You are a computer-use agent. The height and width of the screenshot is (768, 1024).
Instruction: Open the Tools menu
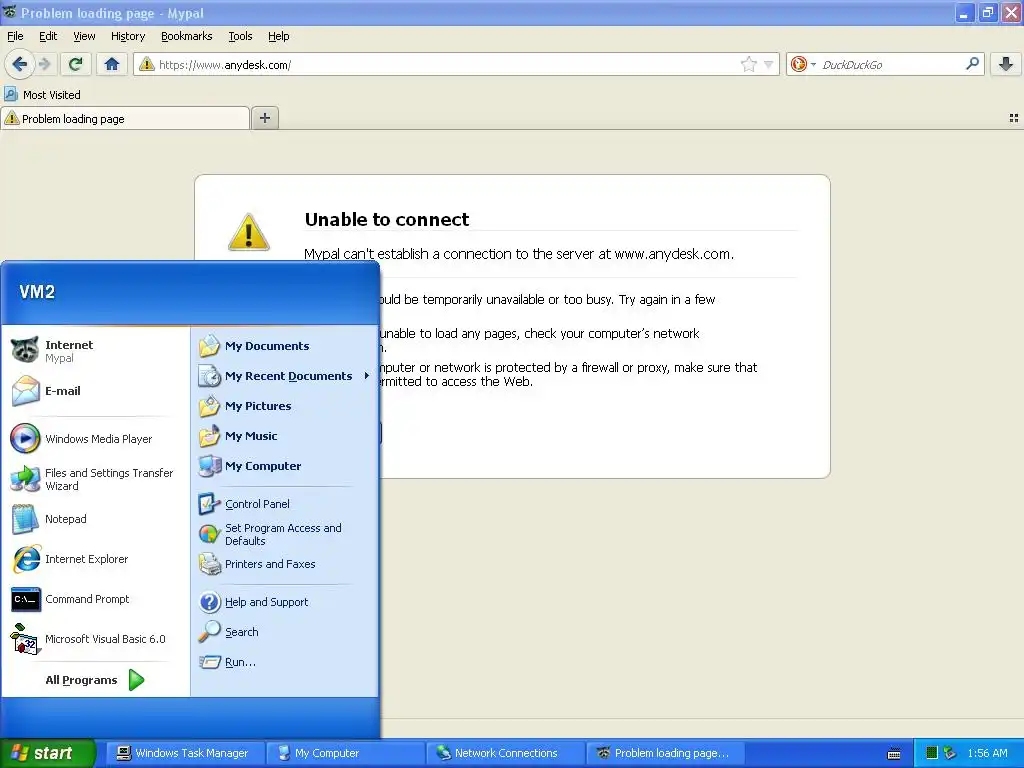click(240, 36)
